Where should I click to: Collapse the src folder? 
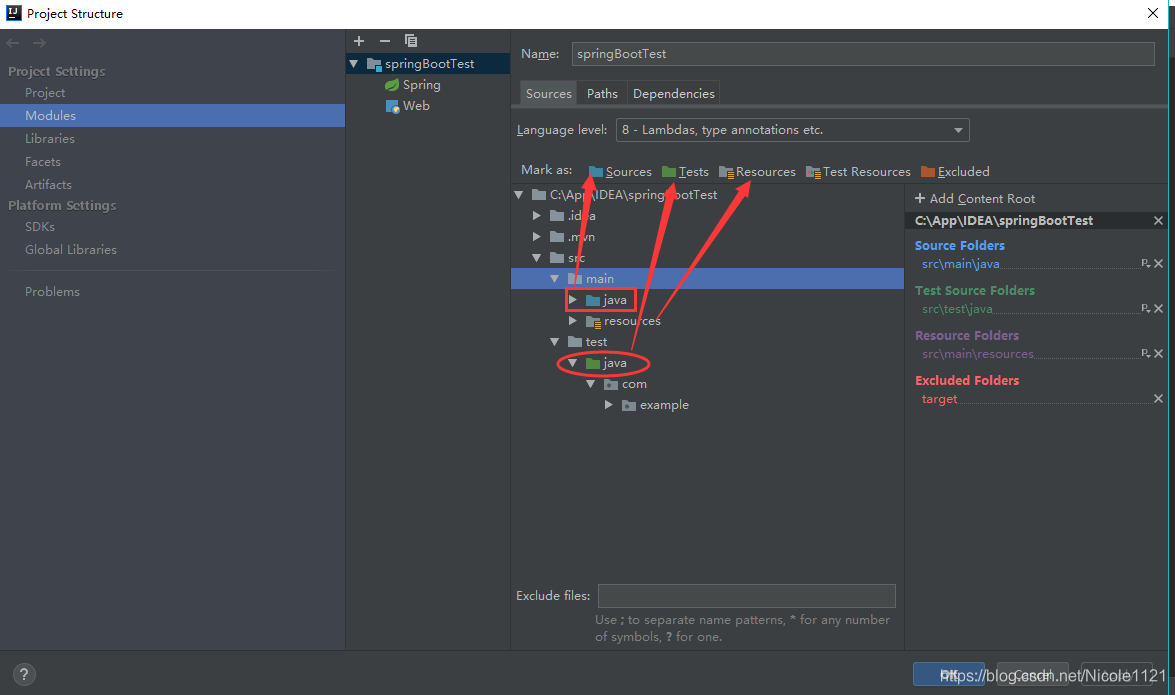click(537, 258)
